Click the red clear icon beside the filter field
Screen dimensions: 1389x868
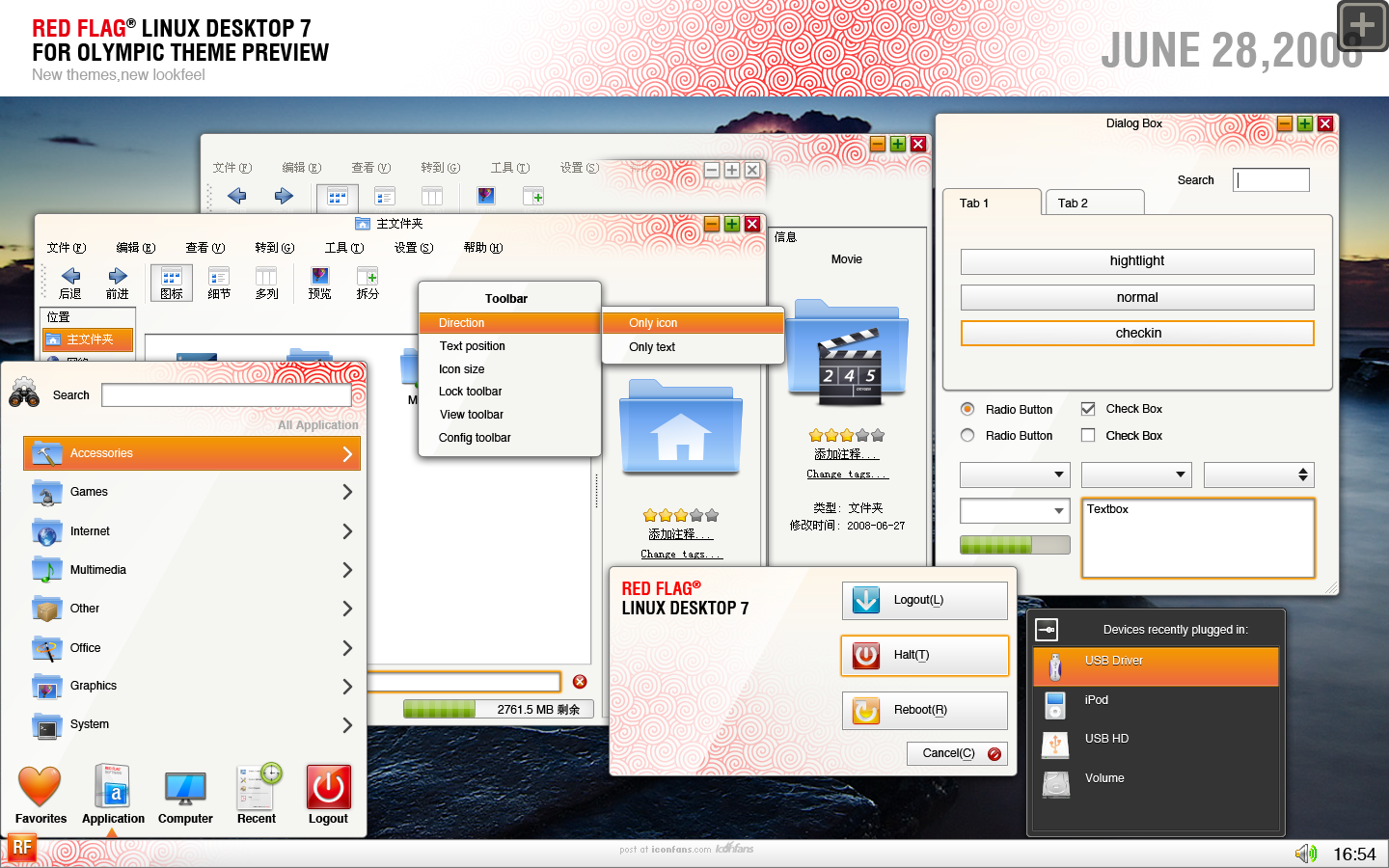[580, 682]
